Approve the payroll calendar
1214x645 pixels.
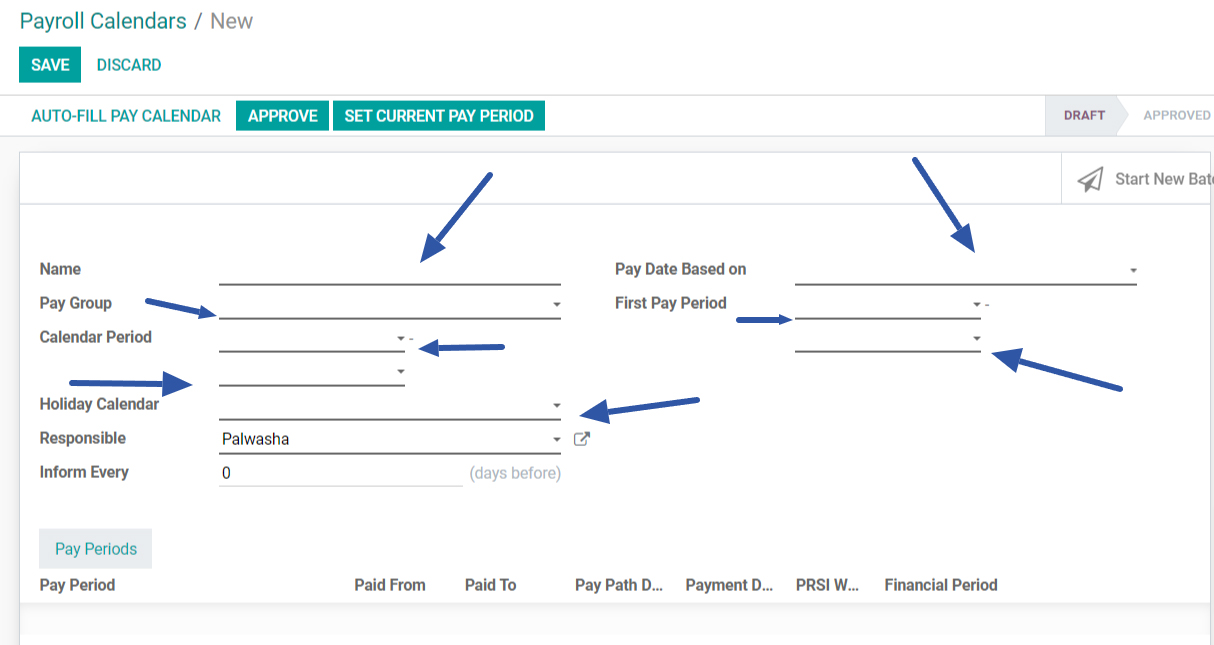tap(281, 115)
